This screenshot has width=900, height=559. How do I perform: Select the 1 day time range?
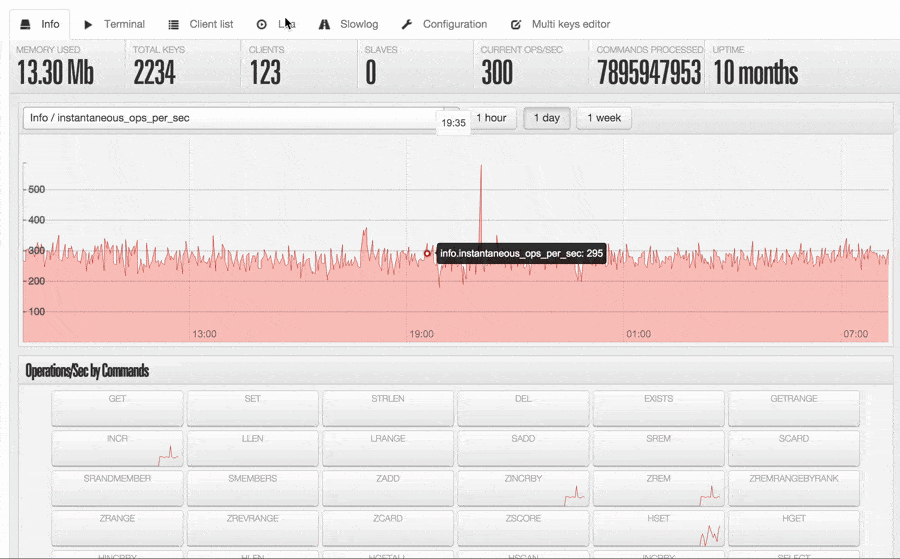[x=546, y=118]
